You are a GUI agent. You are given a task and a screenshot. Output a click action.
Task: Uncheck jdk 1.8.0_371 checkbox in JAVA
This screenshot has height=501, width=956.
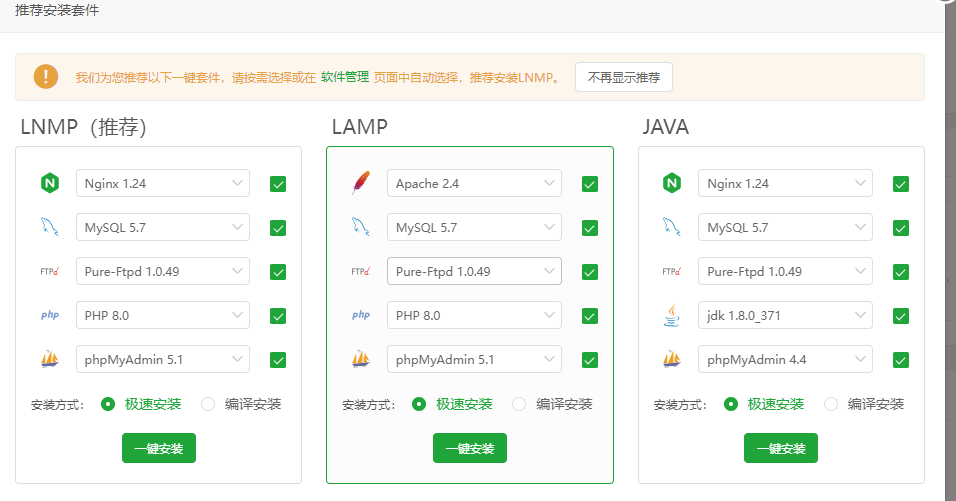tap(901, 316)
